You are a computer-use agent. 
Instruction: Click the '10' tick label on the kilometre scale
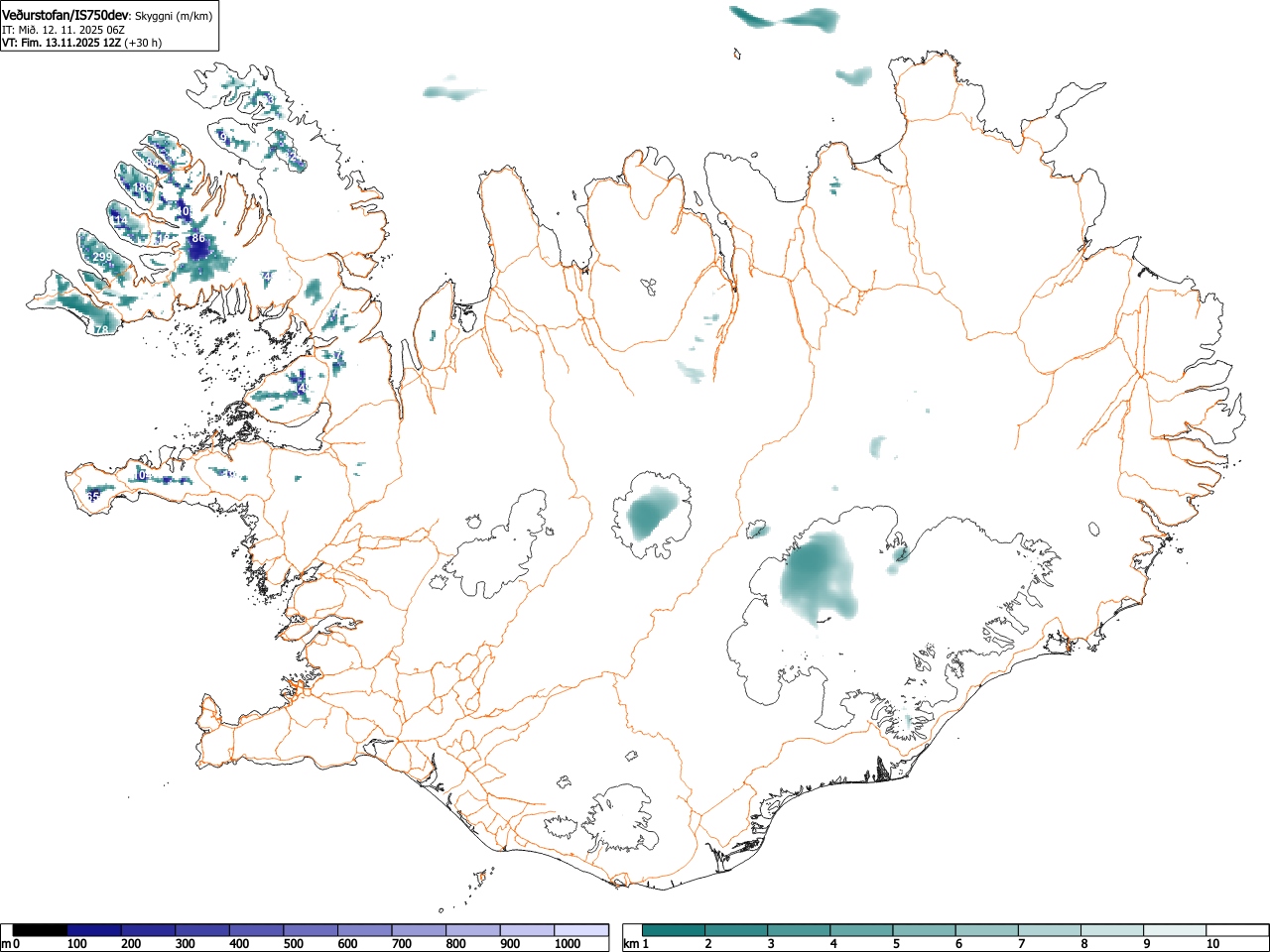click(x=1212, y=945)
